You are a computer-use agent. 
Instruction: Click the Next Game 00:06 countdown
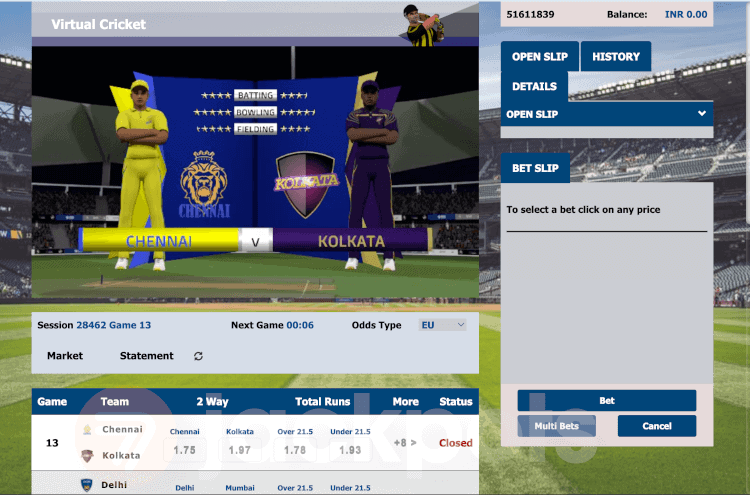pos(272,325)
